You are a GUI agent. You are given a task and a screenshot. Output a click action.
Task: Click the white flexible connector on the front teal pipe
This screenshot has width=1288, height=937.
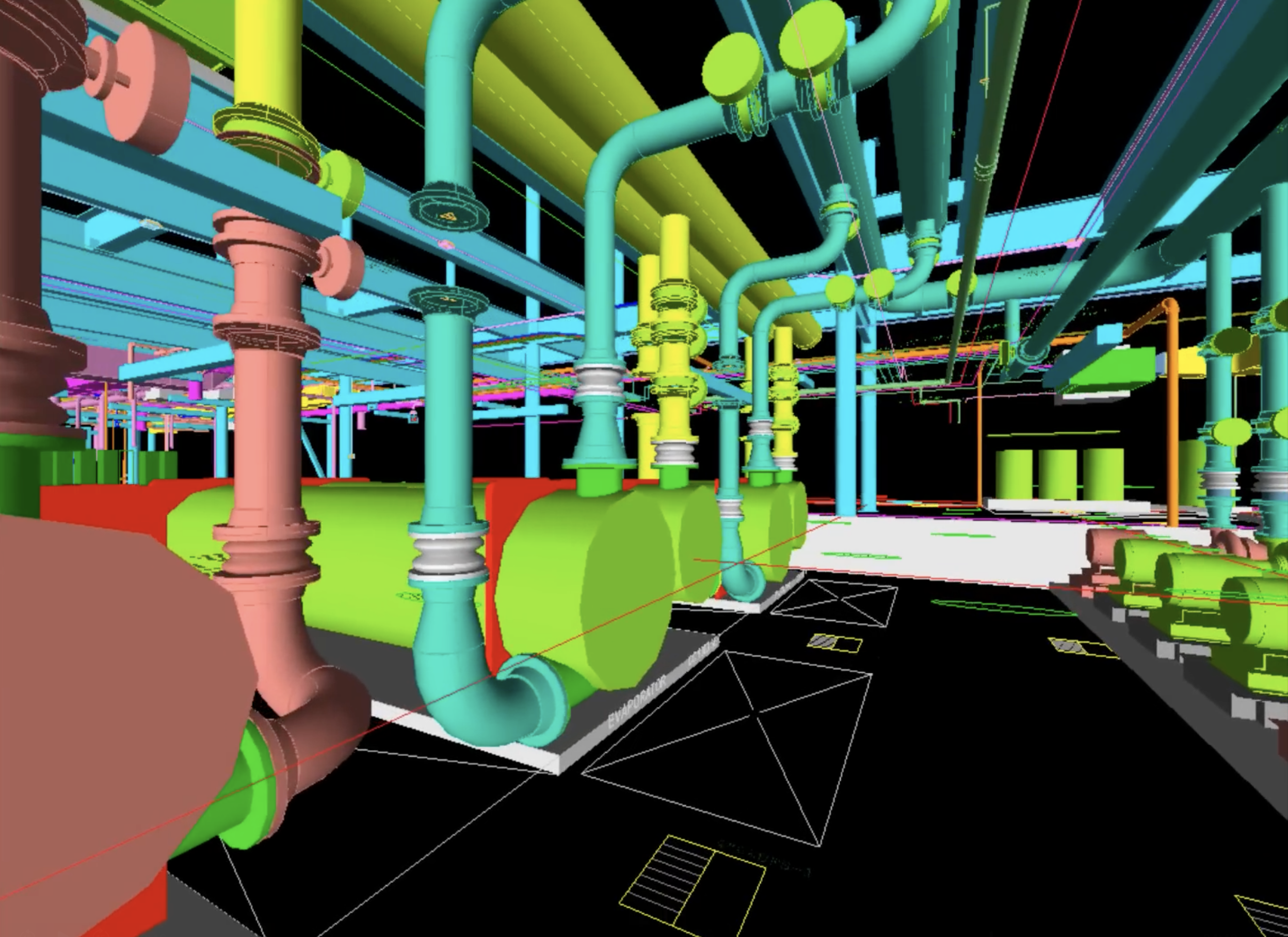[448, 553]
